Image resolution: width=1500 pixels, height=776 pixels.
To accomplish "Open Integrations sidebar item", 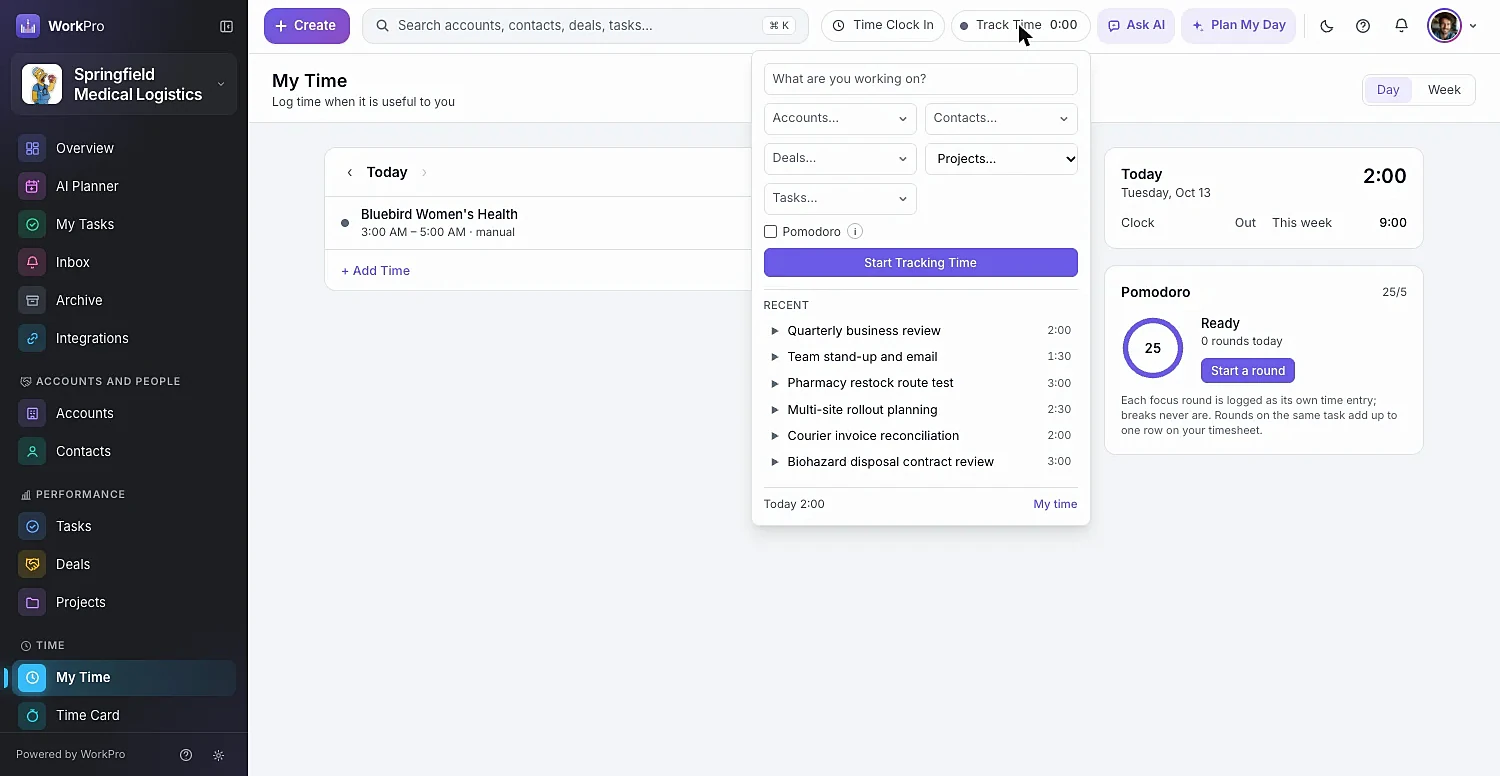I will coord(124,338).
